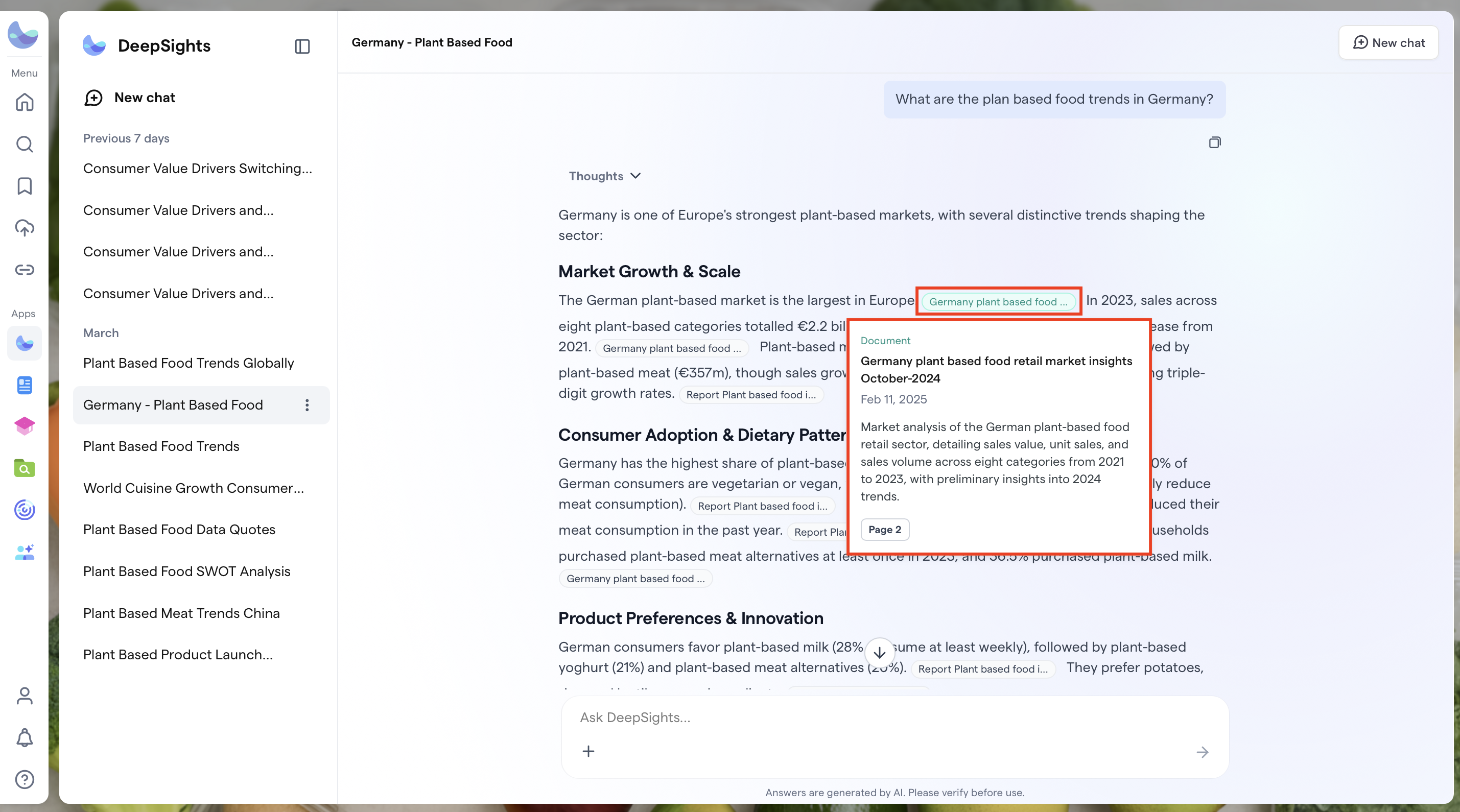This screenshot has height=812, width=1460.
Task: Open chat Plant Based Food Data Quotes
Action: click(201, 530)
